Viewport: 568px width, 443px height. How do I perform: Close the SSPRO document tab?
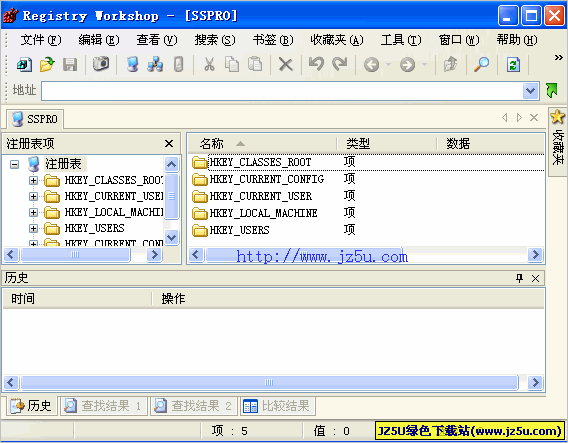pyautogui.click(x=534, y=117)
